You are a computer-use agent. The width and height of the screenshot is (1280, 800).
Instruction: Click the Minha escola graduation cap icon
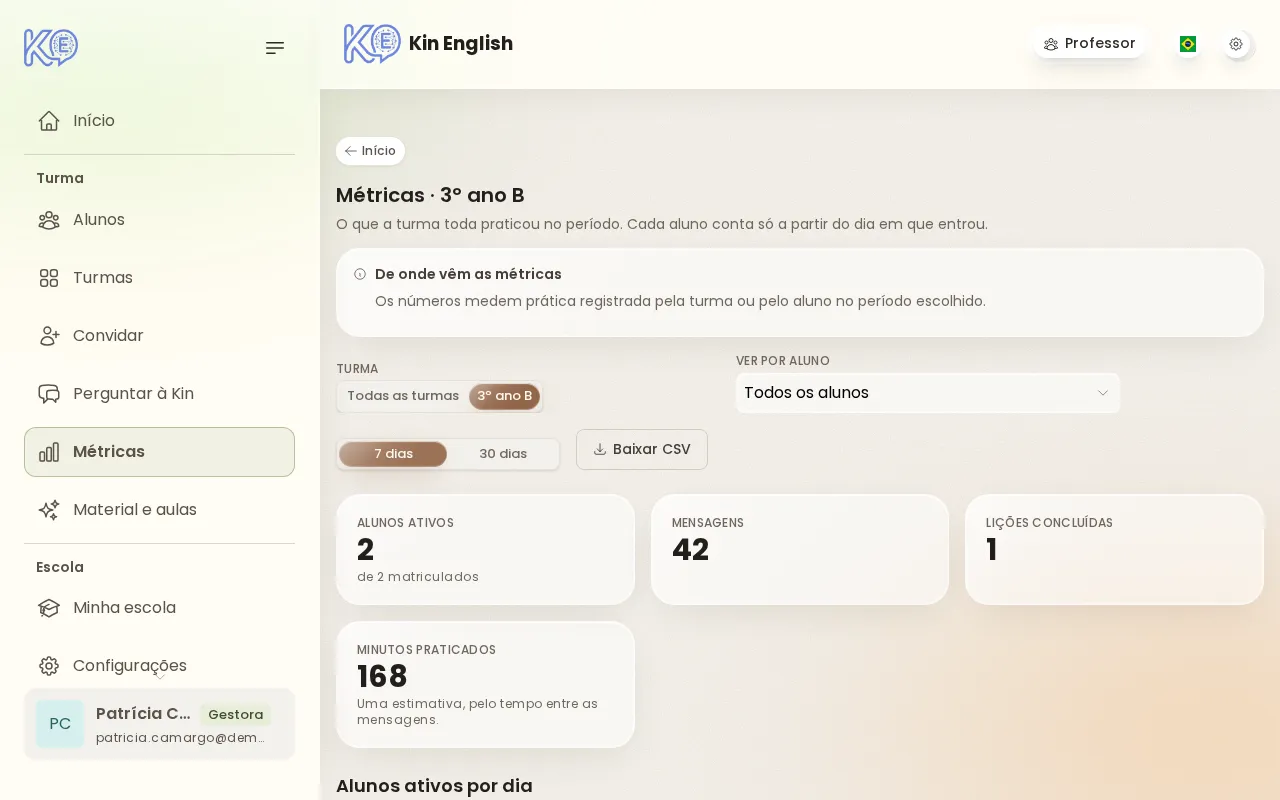point(49,608)
